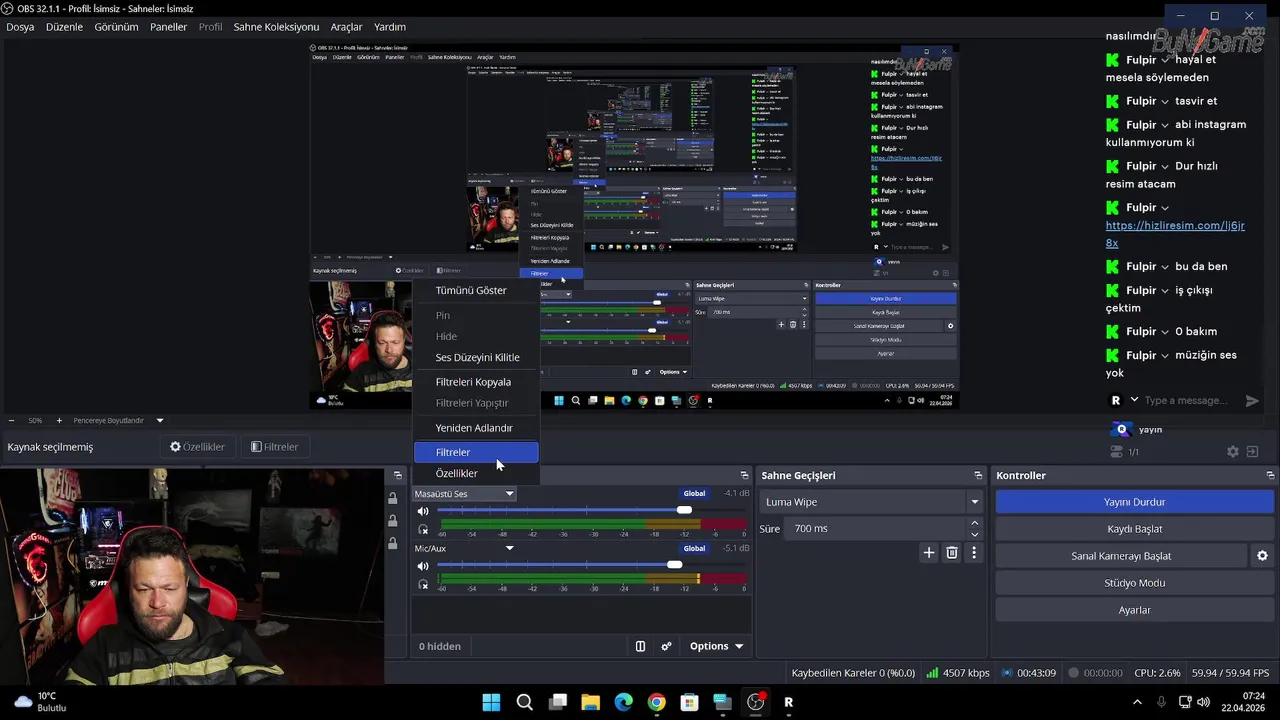The height and width of the screenshot is (720, 1280).
Task: Mute the Mic/Aux speaker icon
Action: click(x=423, y=566)
